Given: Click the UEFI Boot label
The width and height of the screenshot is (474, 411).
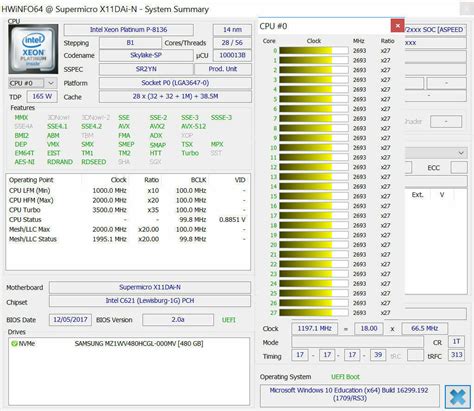Looking at the screenshot, I should tap(345, 377).
